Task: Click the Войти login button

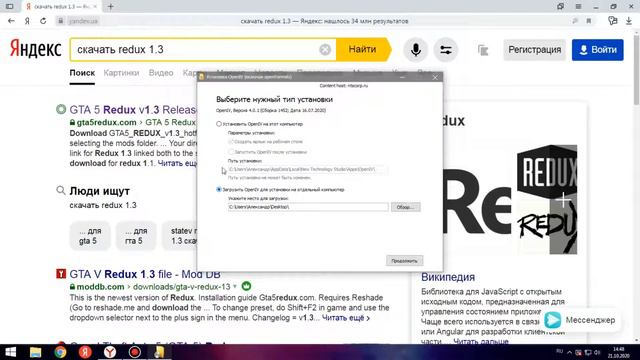Action: coord(598,50)
